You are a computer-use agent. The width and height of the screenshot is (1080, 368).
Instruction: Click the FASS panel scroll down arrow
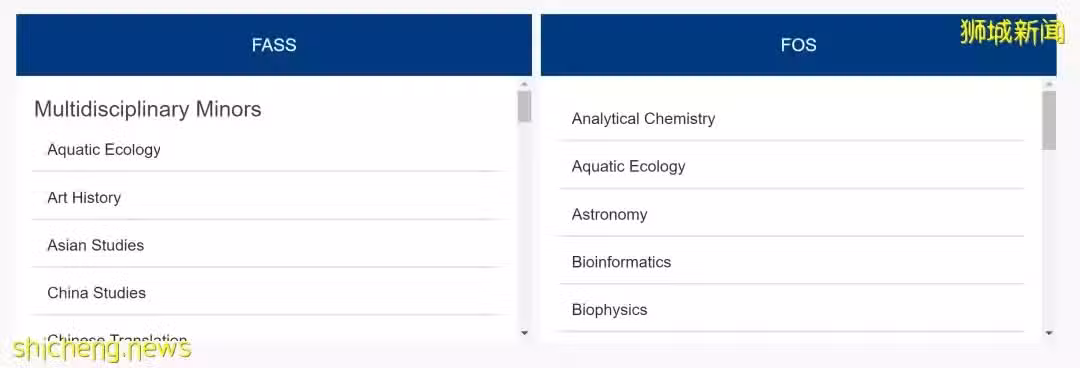[524, 333]
